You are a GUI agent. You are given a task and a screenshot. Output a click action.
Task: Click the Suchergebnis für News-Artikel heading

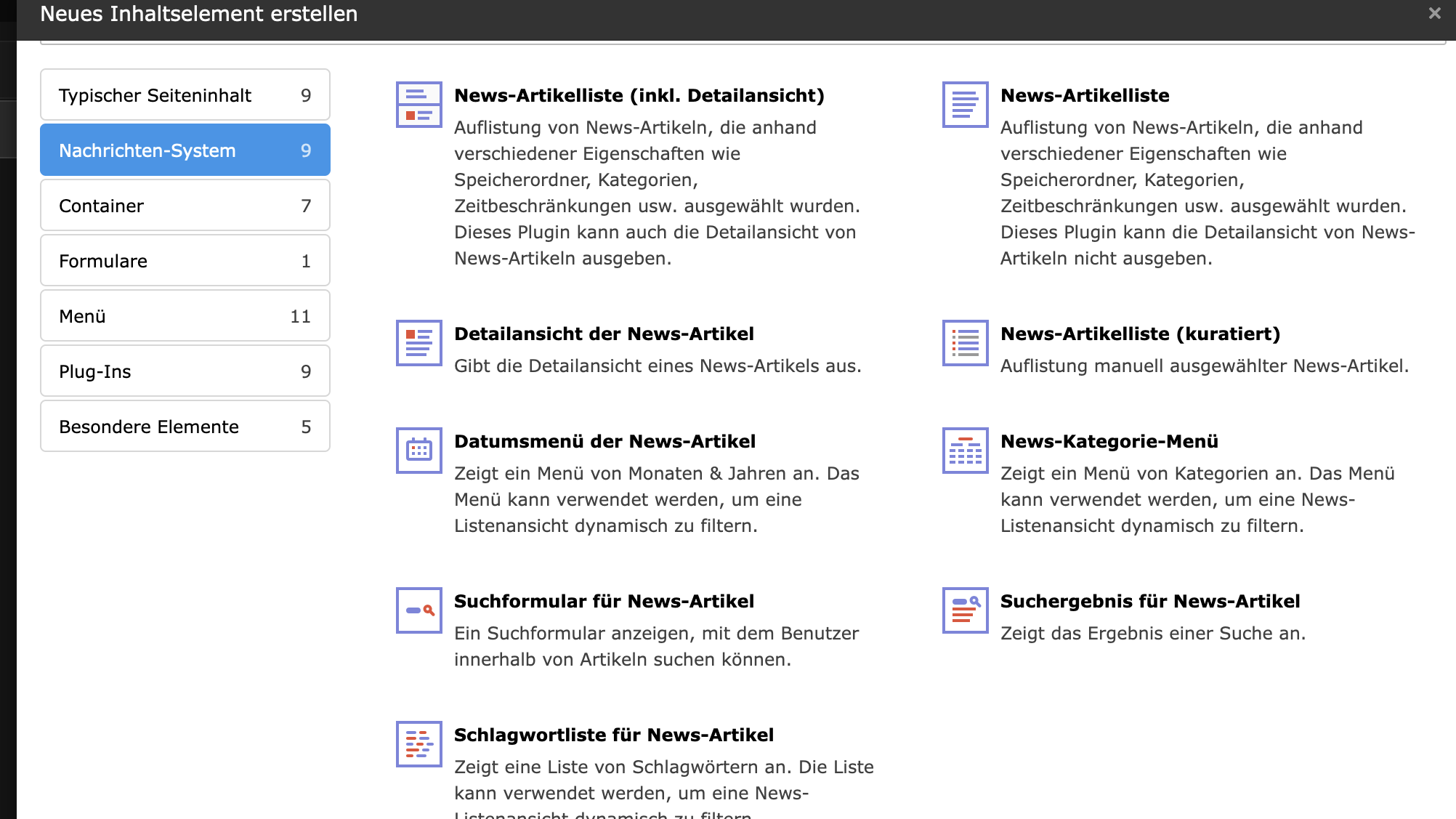1150,601
